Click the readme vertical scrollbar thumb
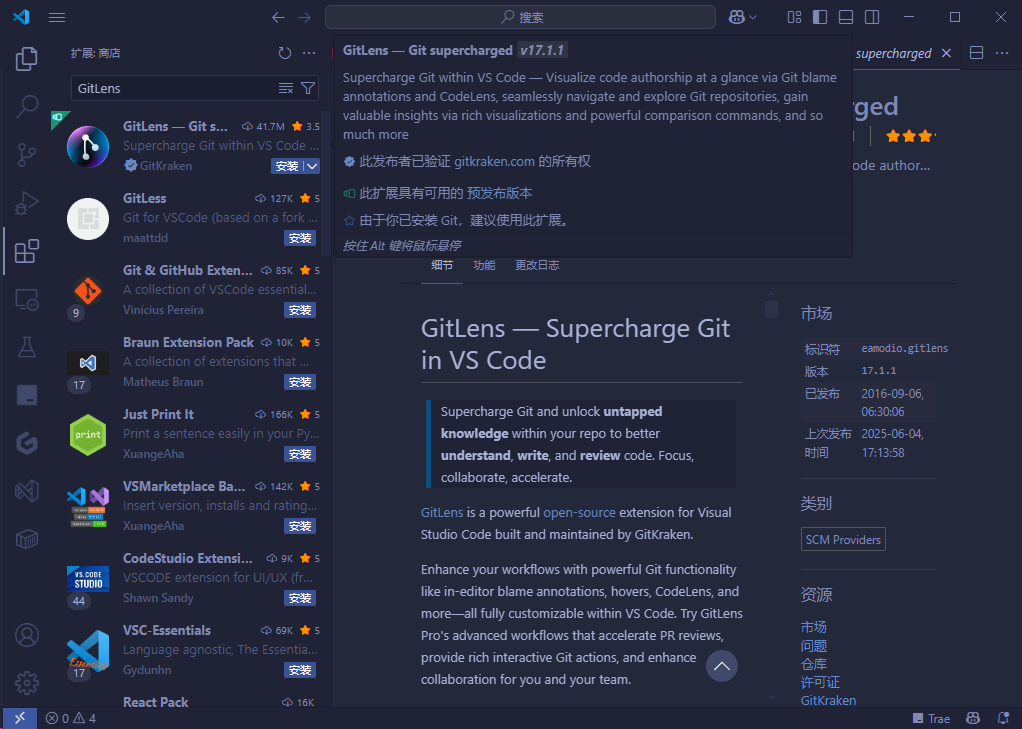The width and height of the screenshot is (1022, 729). (x=772, y=308)
